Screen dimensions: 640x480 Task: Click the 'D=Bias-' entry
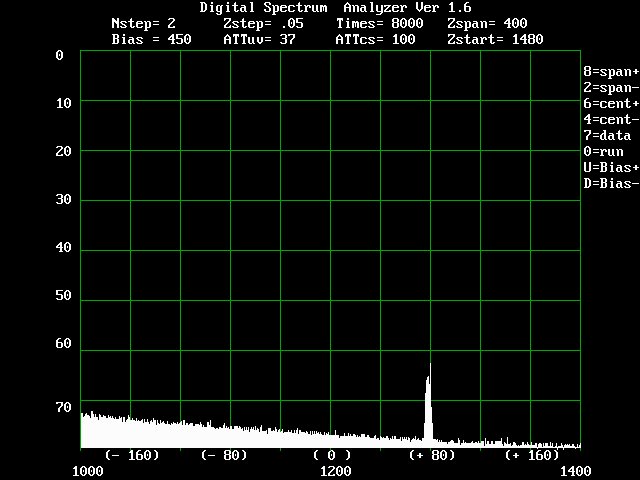[x=611, y=183]
